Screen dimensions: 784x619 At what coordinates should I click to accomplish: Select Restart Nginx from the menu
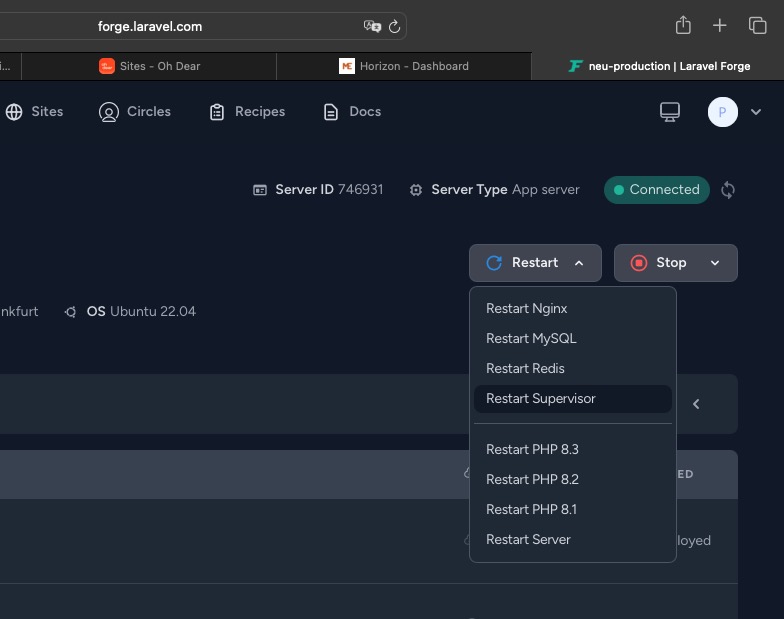526,309
